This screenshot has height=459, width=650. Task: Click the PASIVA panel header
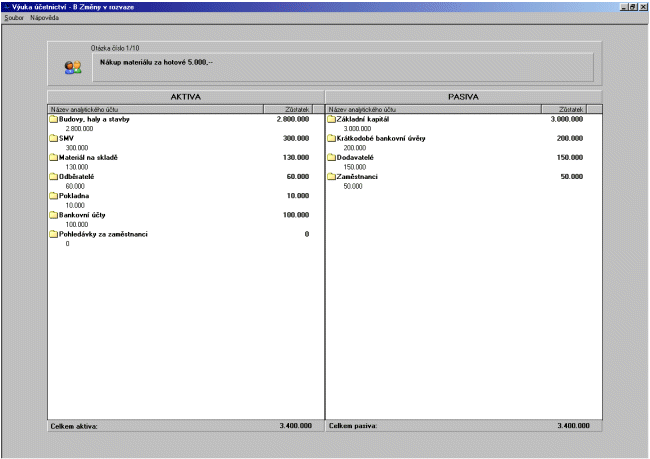pyautogui.click(x=464, y=96)
